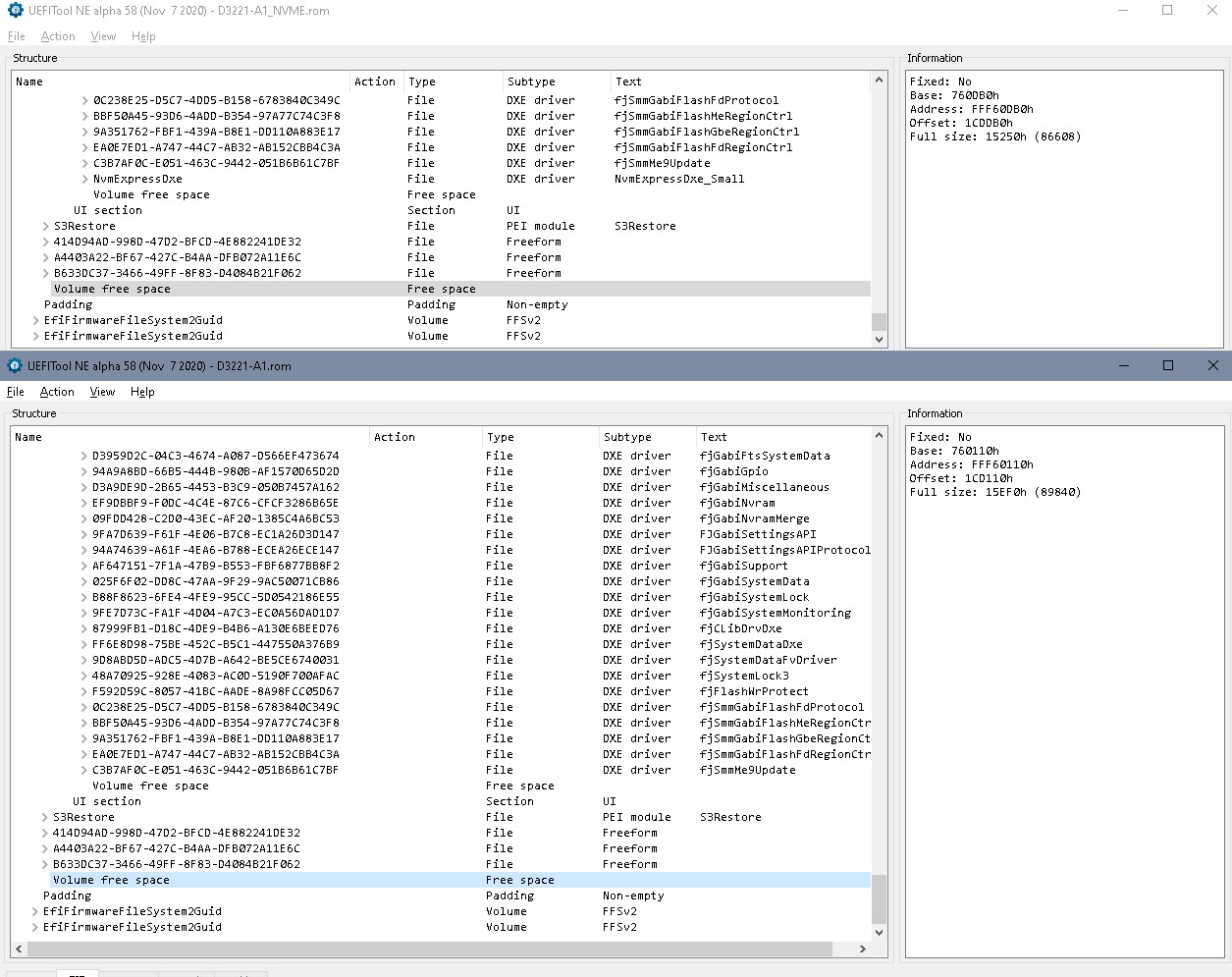Viewport: 1232px width, 977px height.
Task: Expand the NvmExpressDxe tree node
Action: pos(84,179)
